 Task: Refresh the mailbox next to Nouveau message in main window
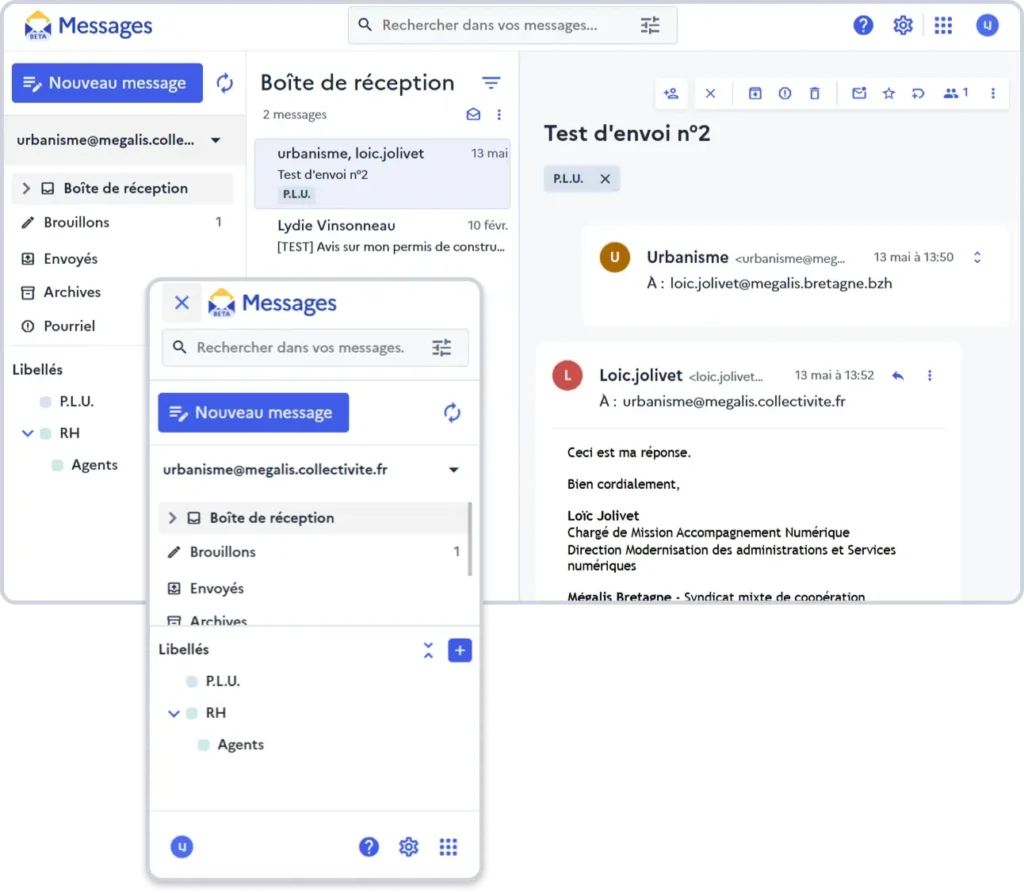pyautogui.click(x=225, y=83)
